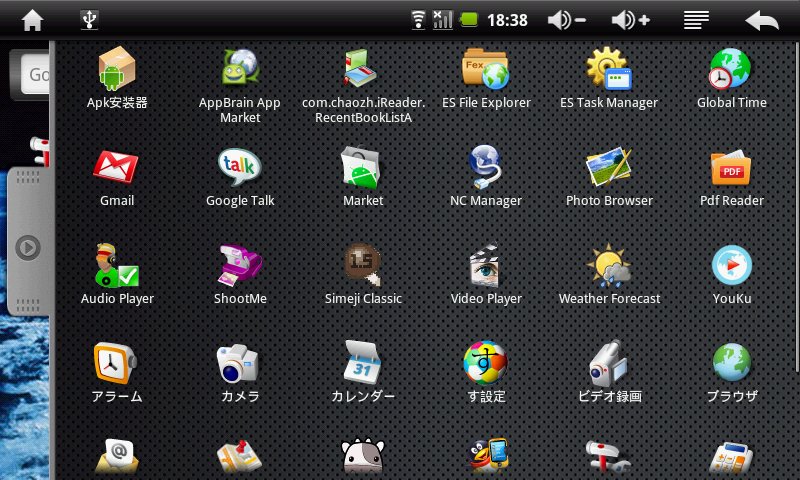Open the QQ penguin phone app
The image size is (800, 480).
(487, 457)
